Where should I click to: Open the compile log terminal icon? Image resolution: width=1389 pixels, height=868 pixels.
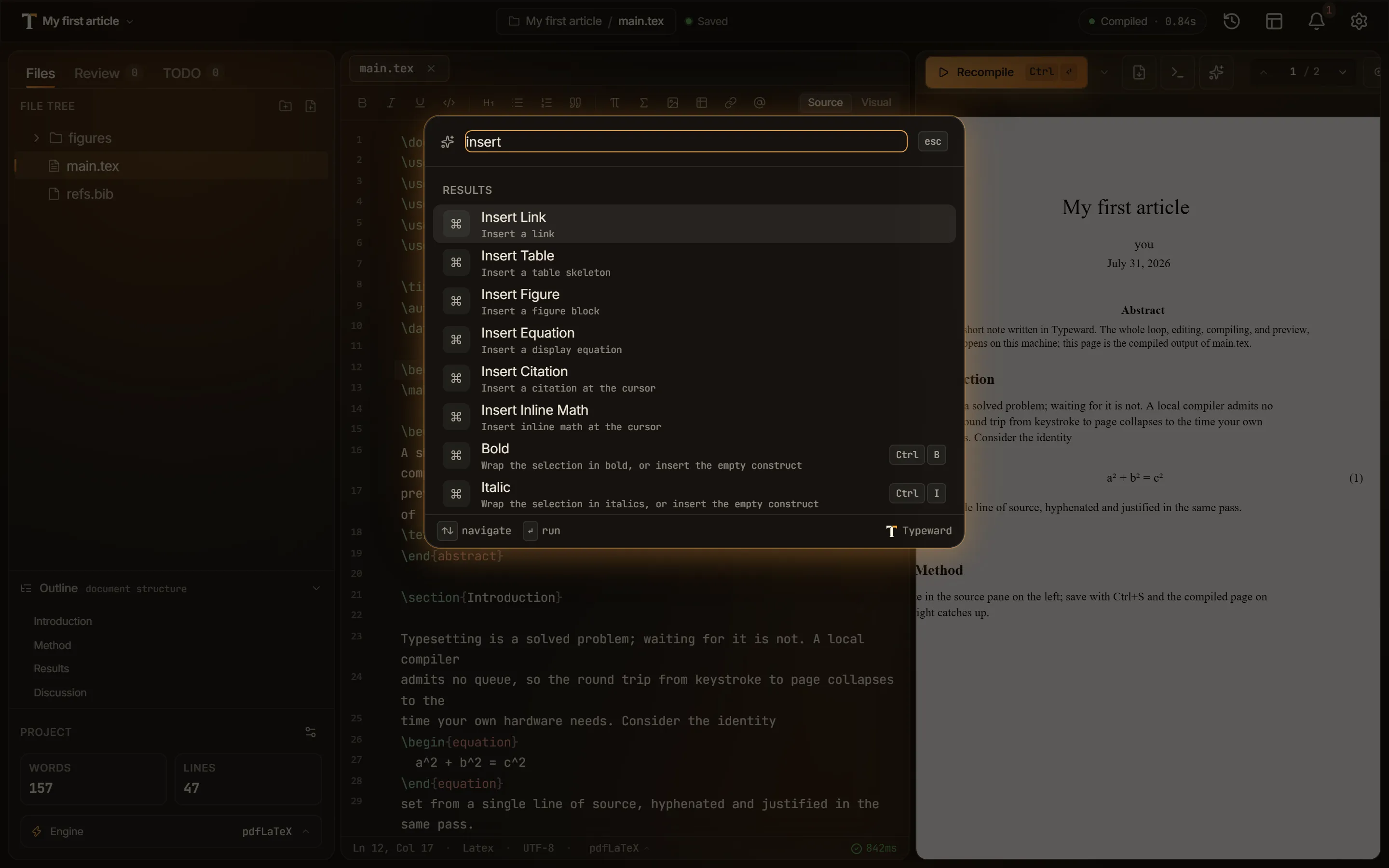tap(1177, 72)
